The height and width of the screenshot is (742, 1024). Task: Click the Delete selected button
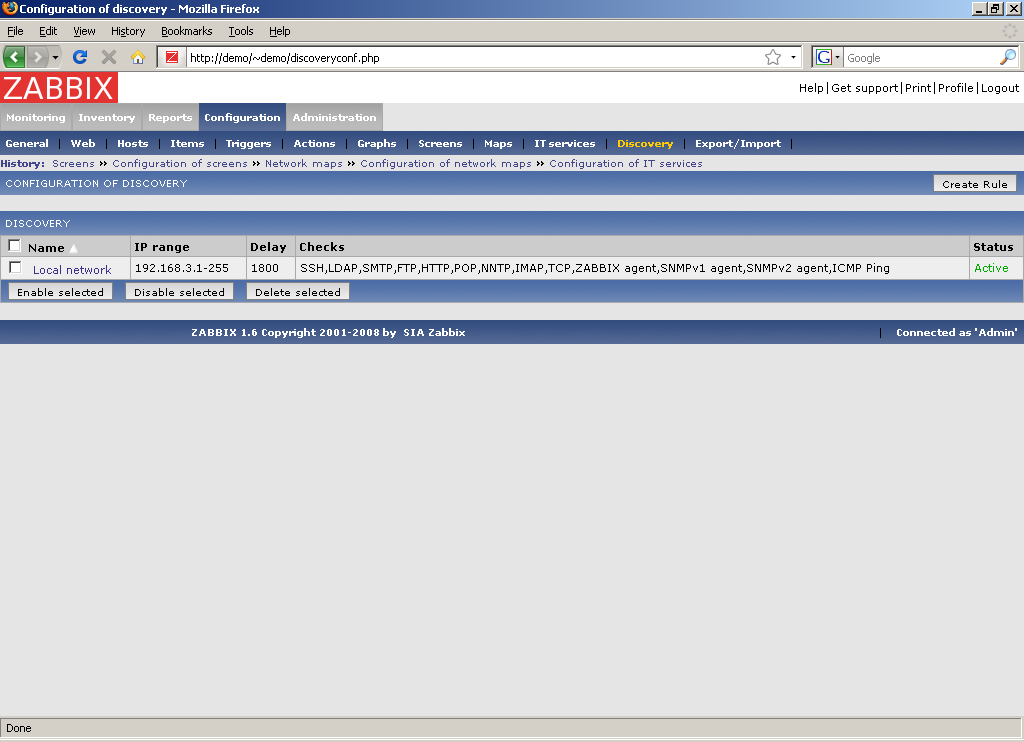pos(298,292)
